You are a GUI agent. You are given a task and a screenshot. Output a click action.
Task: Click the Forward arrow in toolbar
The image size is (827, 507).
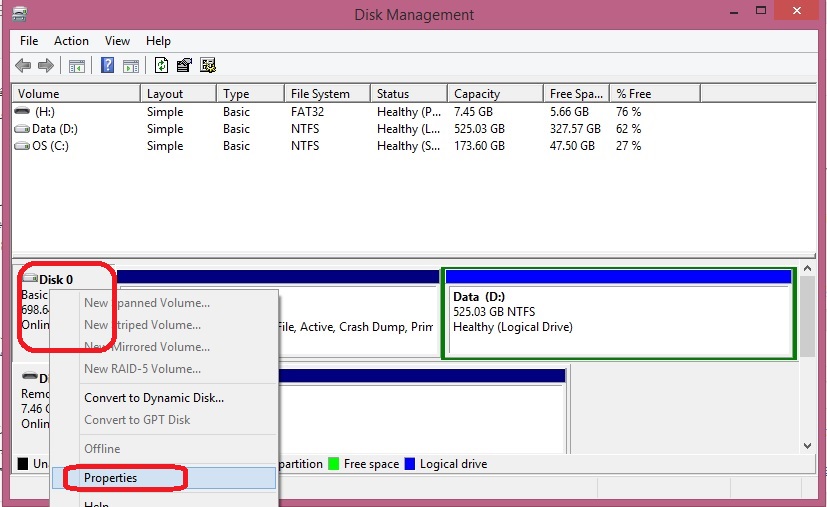(45, 66)
